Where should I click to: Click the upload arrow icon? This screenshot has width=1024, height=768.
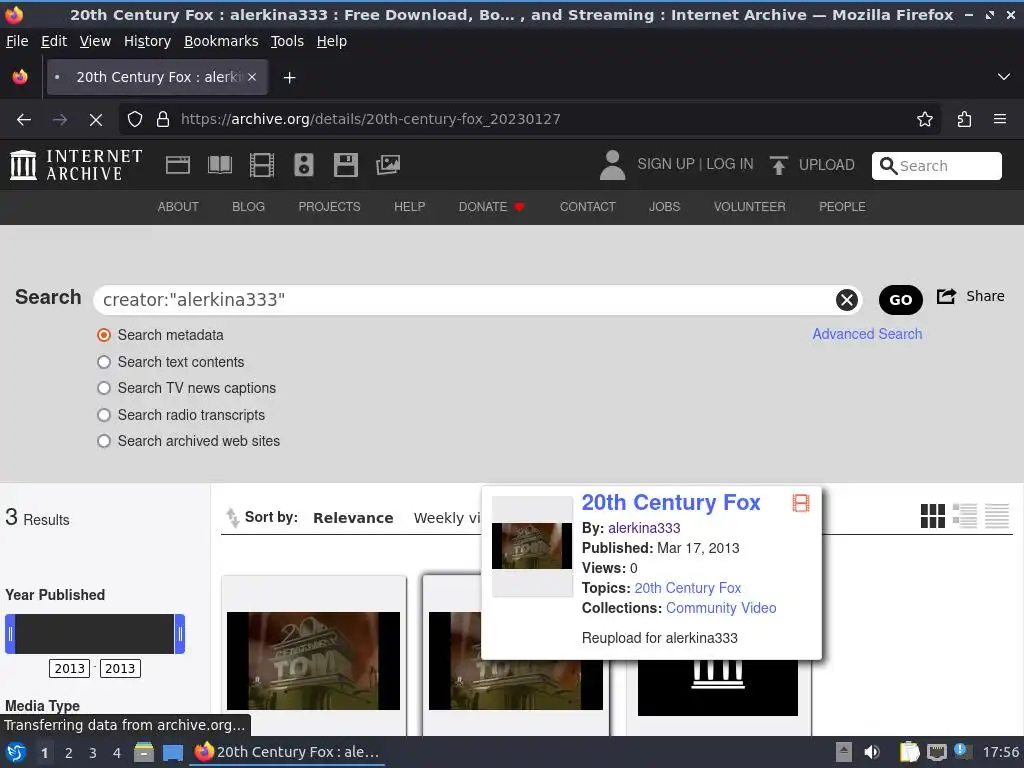coord(778,165)
